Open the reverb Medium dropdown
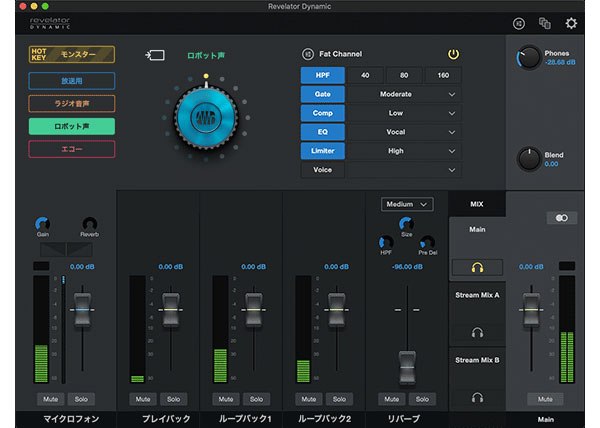This screenshot has height=428, width=600. (407, 204)
